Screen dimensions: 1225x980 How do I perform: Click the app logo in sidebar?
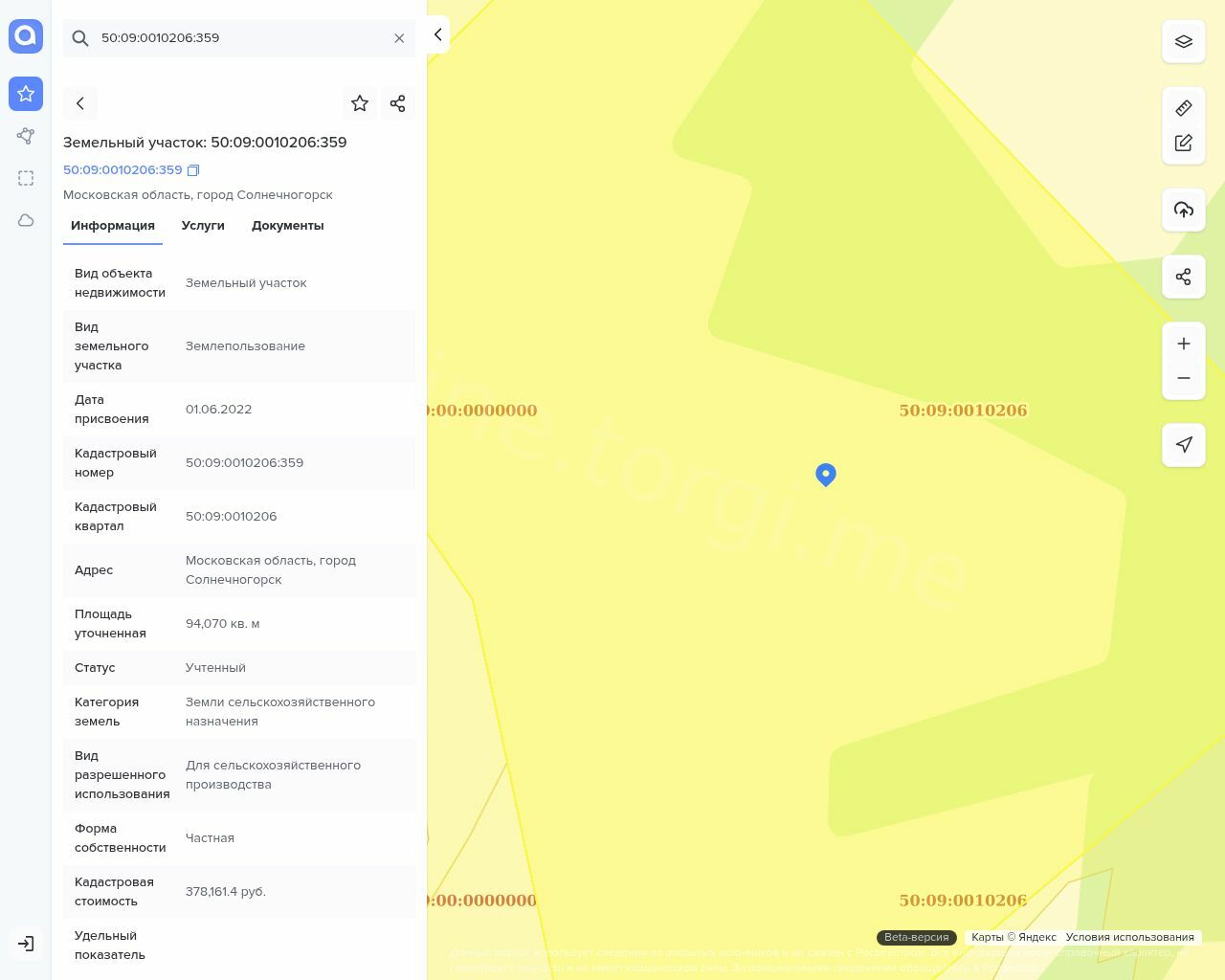click(26, 36)
